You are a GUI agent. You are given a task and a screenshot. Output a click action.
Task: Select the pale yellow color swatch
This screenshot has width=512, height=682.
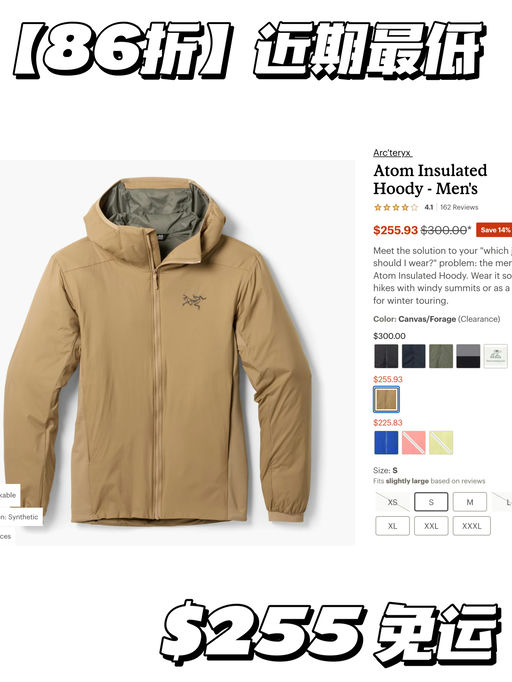click(441, 443)
